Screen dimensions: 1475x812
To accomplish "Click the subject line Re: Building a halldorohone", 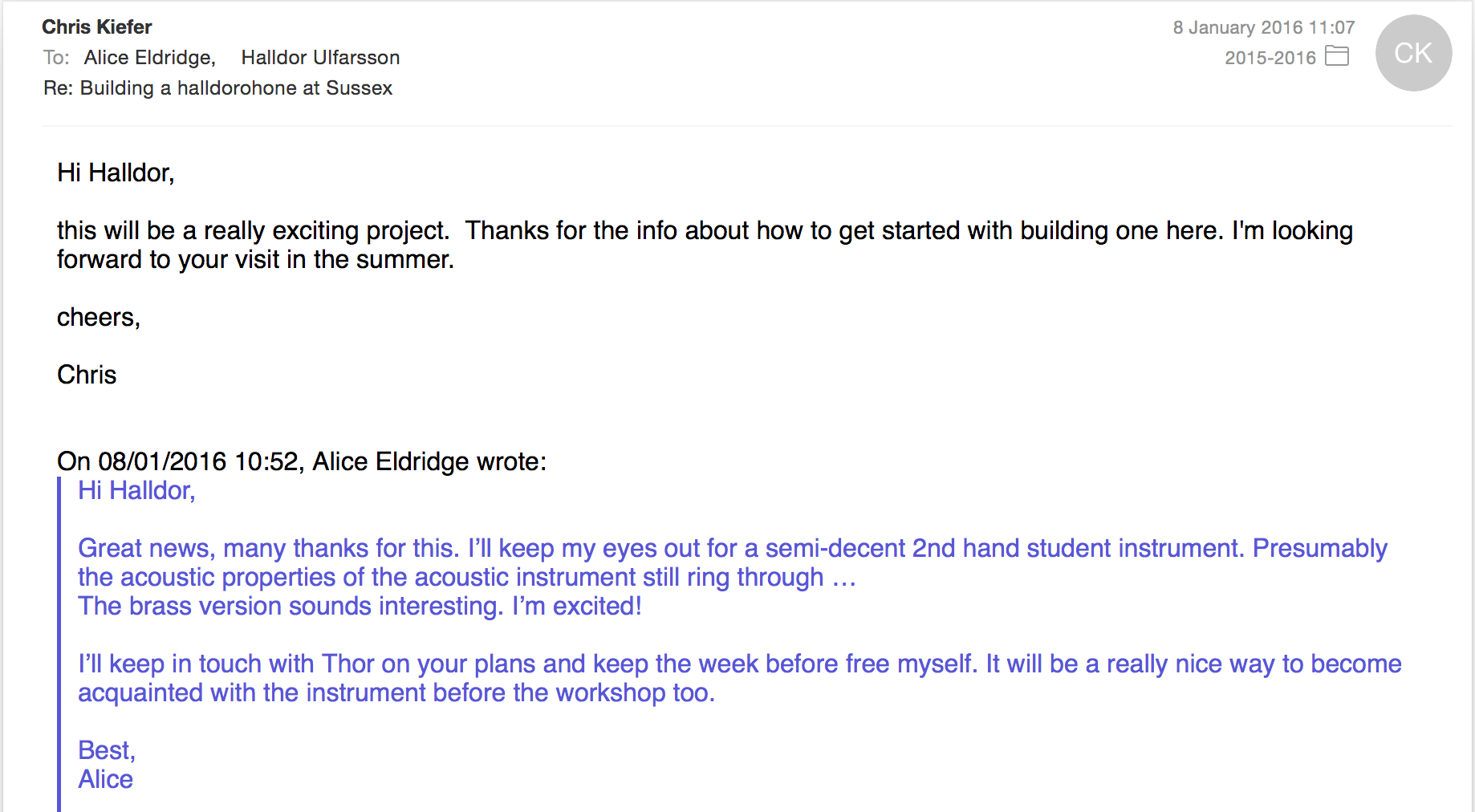I will (x=217, y=88).
